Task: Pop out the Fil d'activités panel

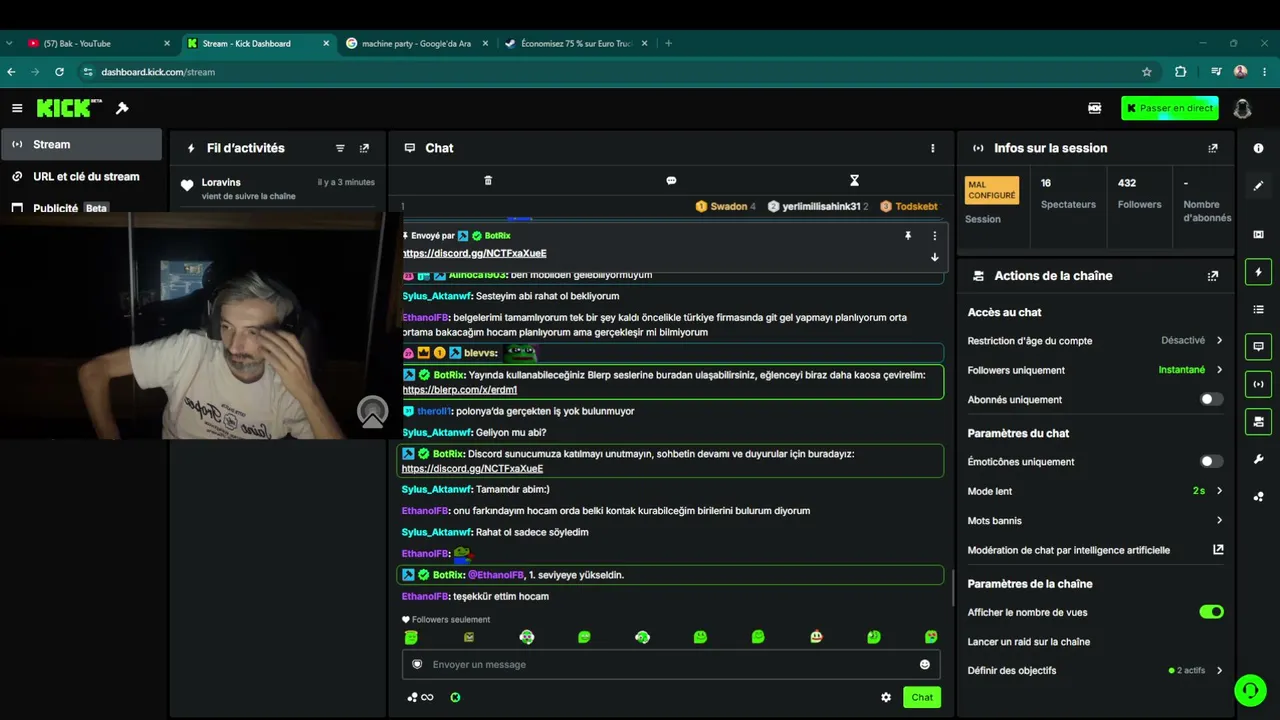Action: (364, 148)
